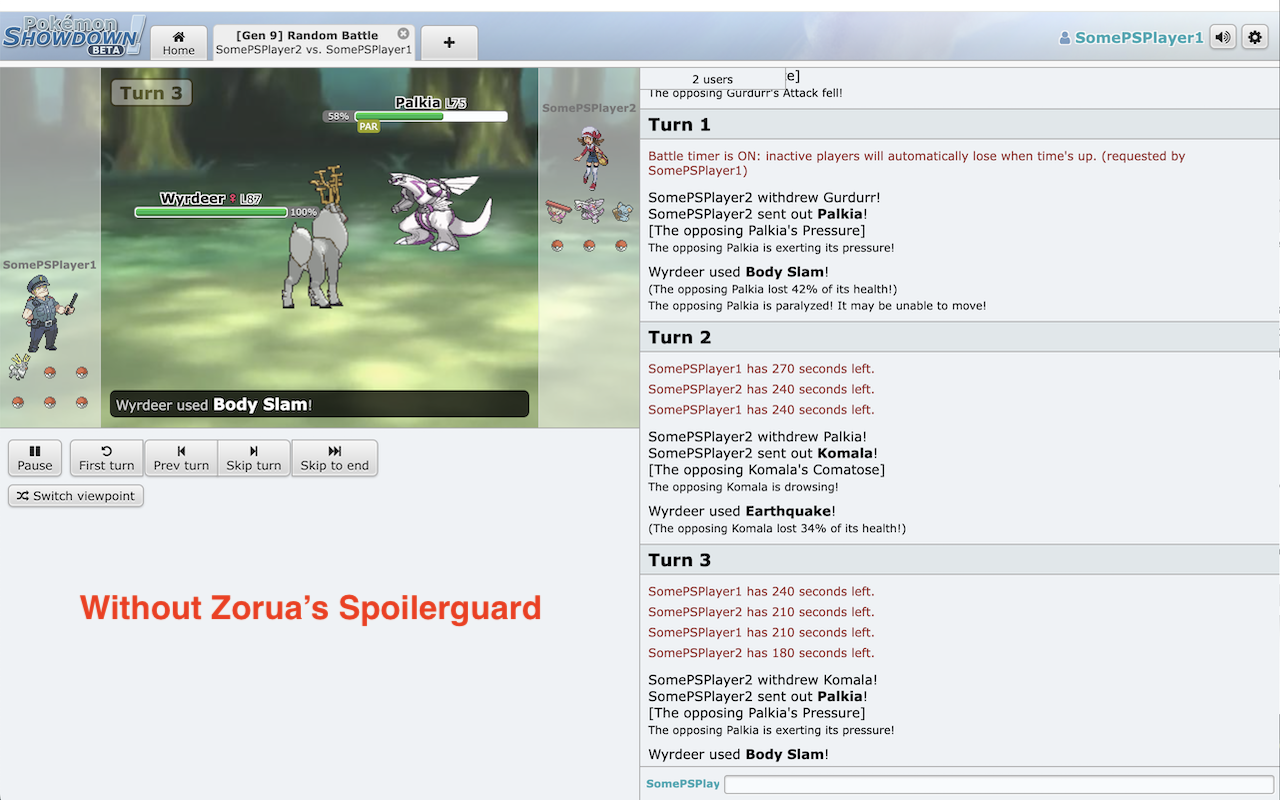Image resolution: width=1280 pixels, height=800 pixels.
Task: Skip to the end of the battle
Action: 335,458
